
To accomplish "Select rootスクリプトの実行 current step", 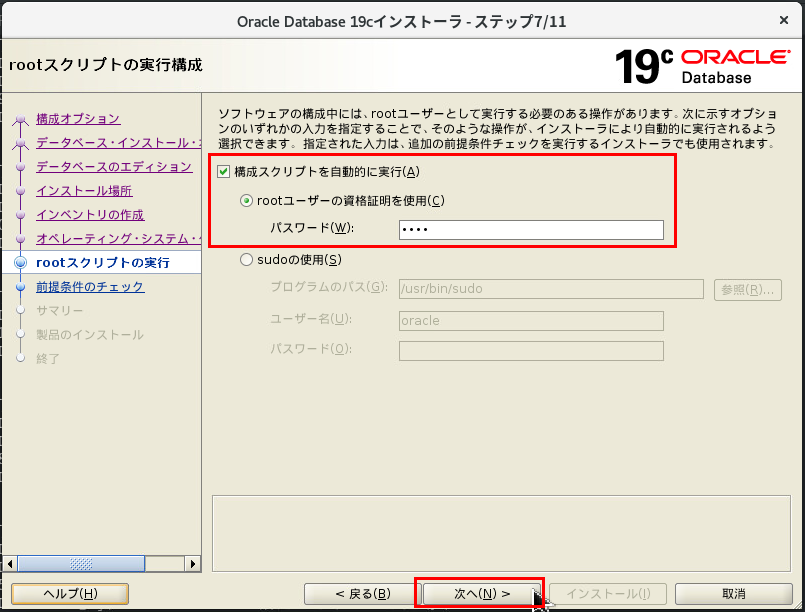I will 103,263.
